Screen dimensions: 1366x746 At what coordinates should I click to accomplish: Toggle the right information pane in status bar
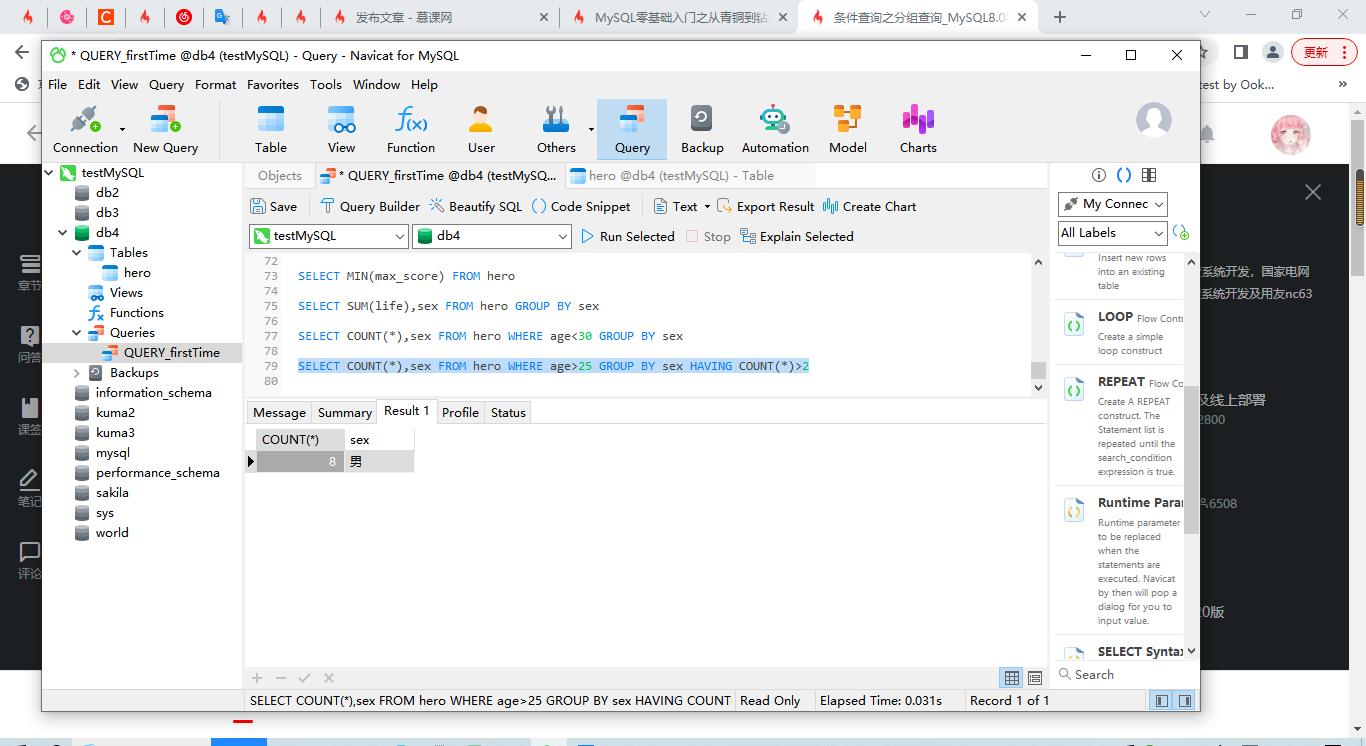point(1185,701)
